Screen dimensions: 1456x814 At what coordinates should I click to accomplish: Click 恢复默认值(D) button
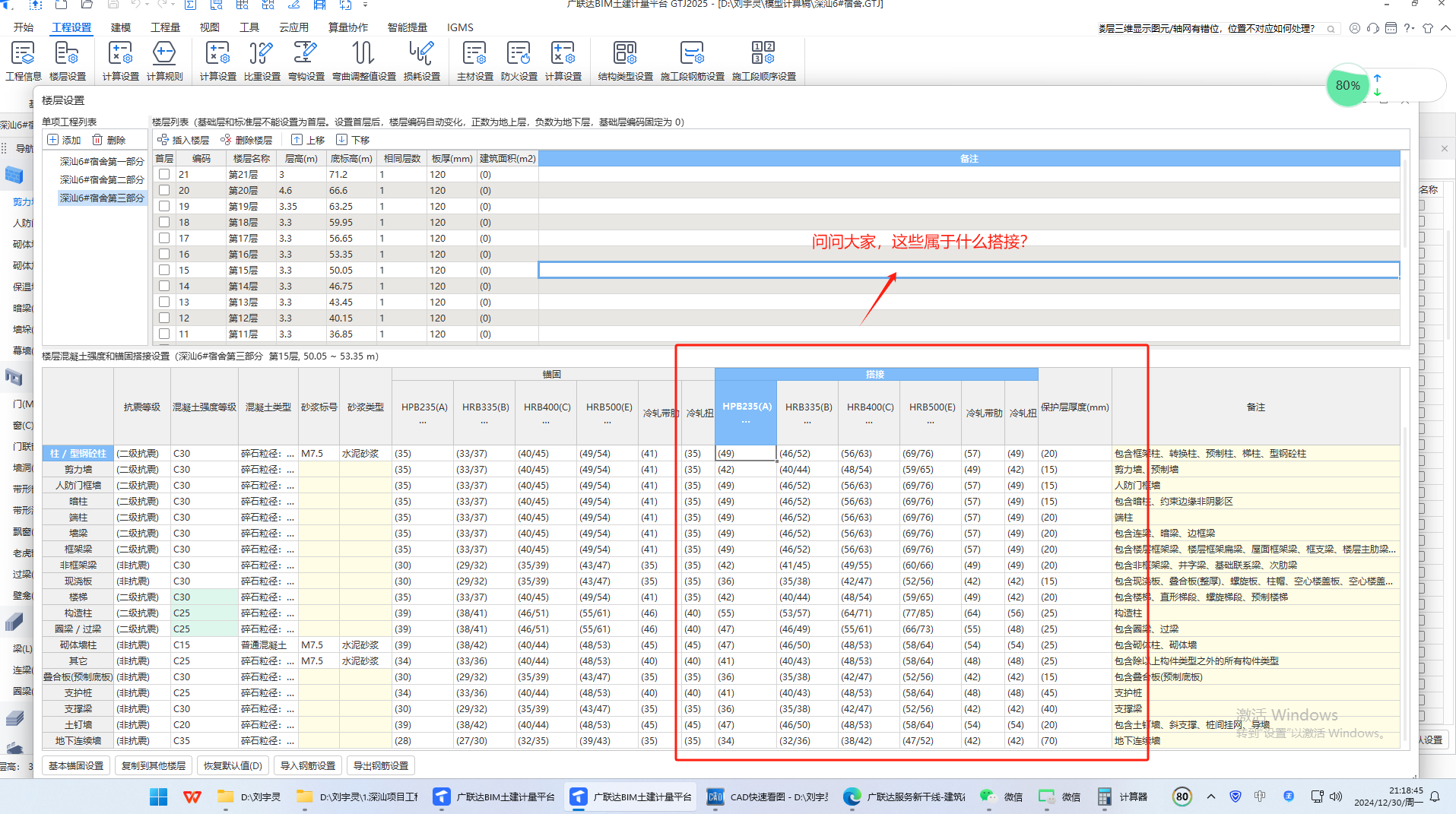click(233, 766)
